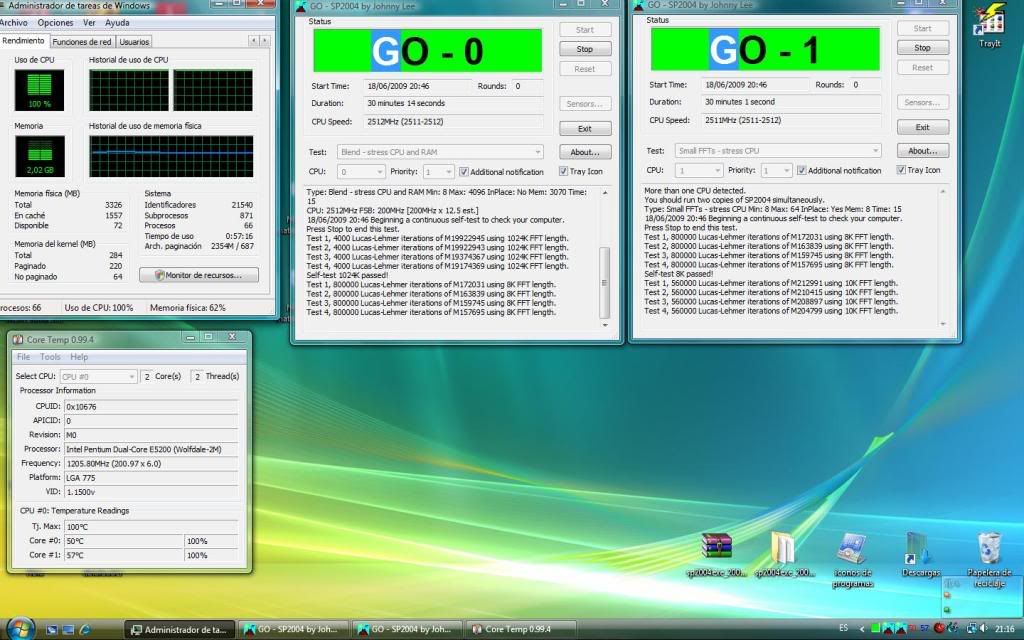This screenshot has width=1024, height=640.
Task: Open the Priority dropdown in GO - 0 window
Action: [x=438, y=172]
